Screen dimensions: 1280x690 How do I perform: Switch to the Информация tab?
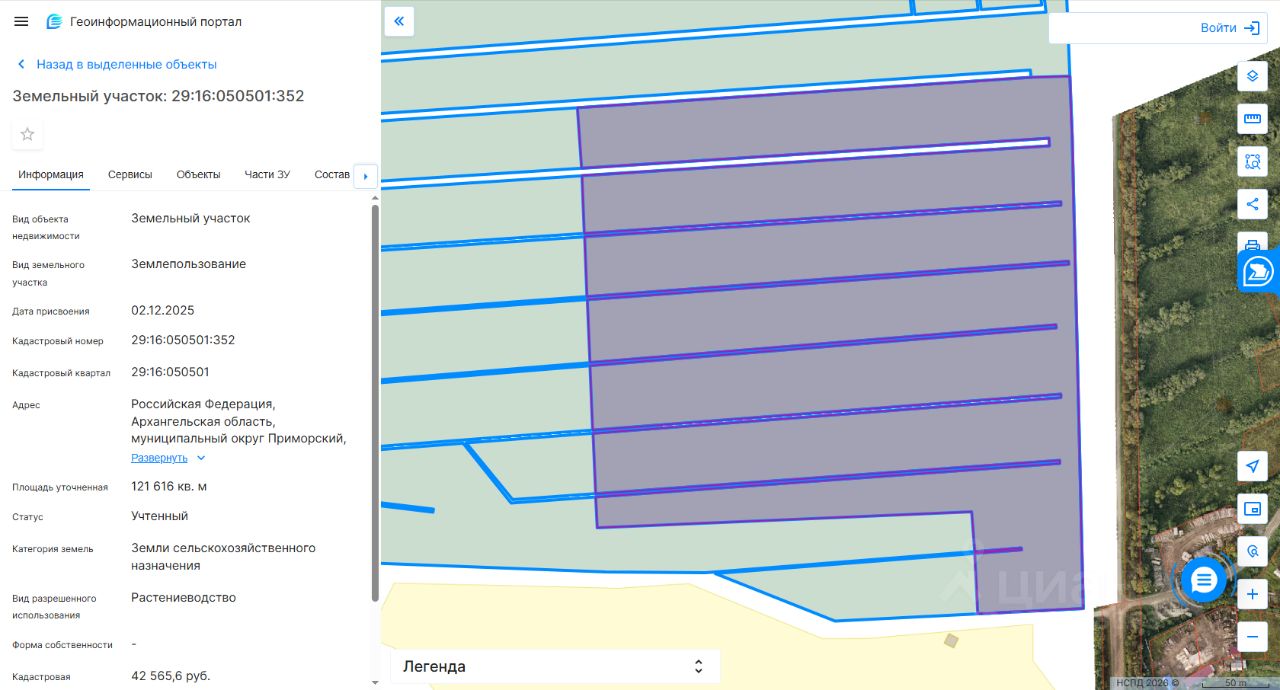pos(51,174)
